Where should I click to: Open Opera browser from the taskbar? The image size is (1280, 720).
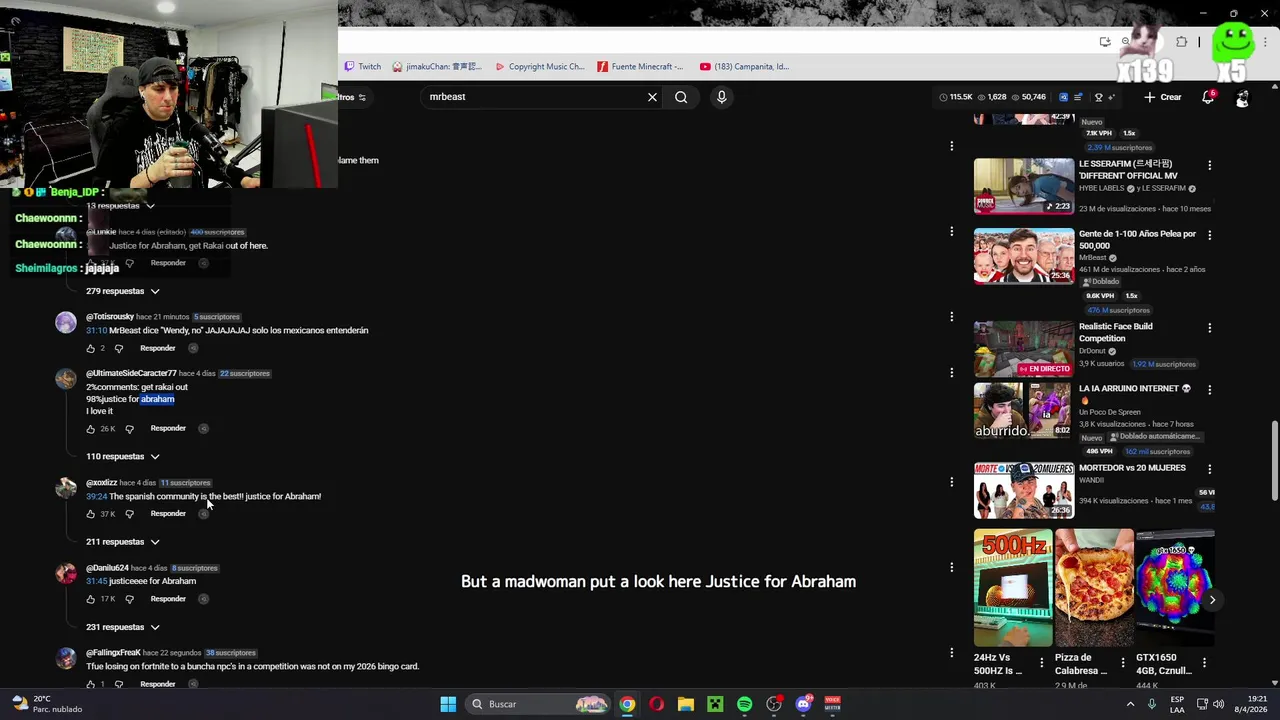(x=656, y=704)
